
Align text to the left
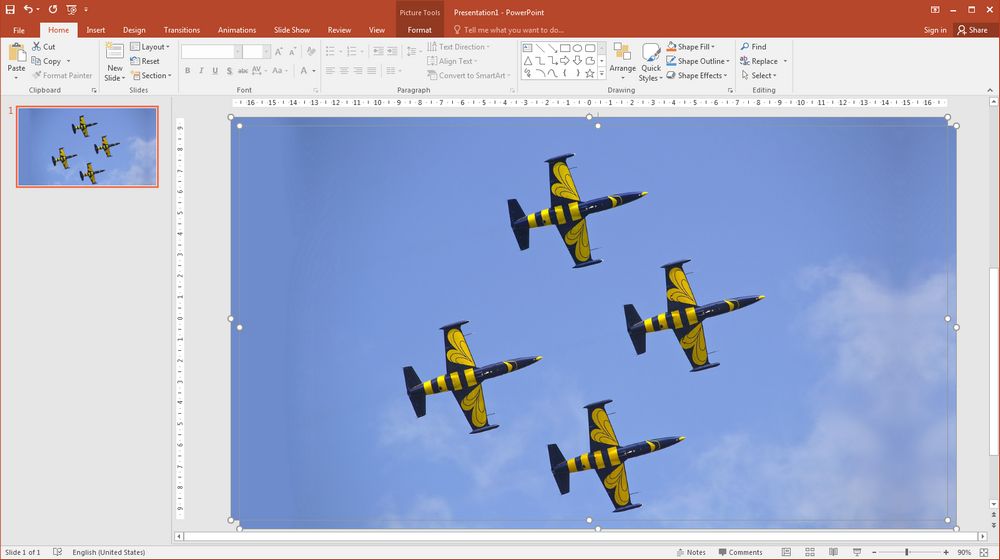(x=330, y=71)
